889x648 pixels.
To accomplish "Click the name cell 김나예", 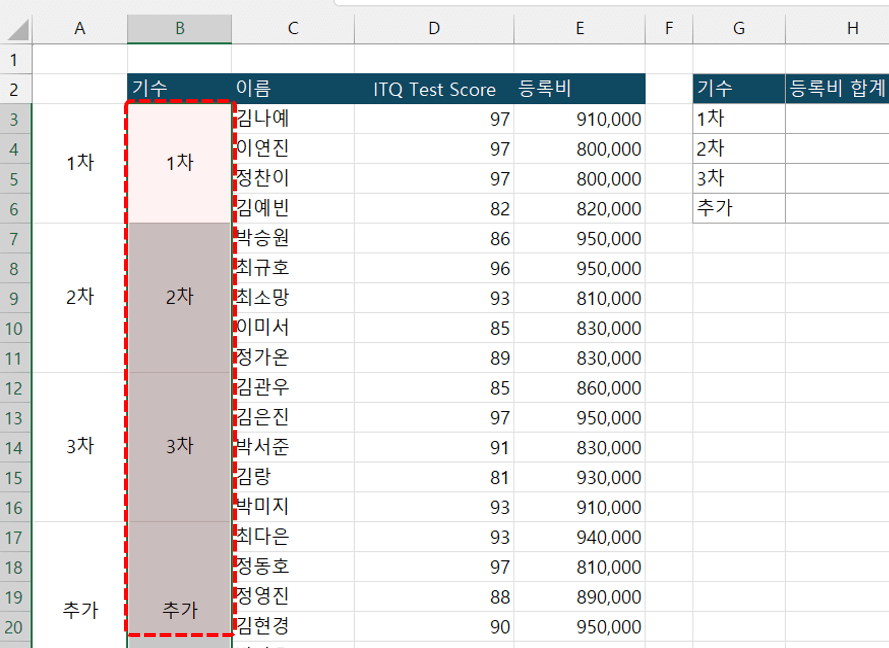I will coord(293,119).
